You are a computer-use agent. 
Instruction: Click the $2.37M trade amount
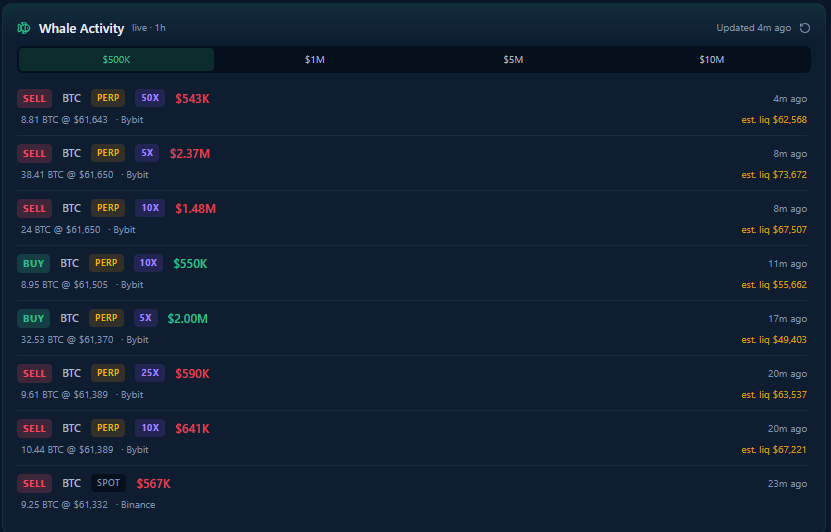tap(190, 154)
